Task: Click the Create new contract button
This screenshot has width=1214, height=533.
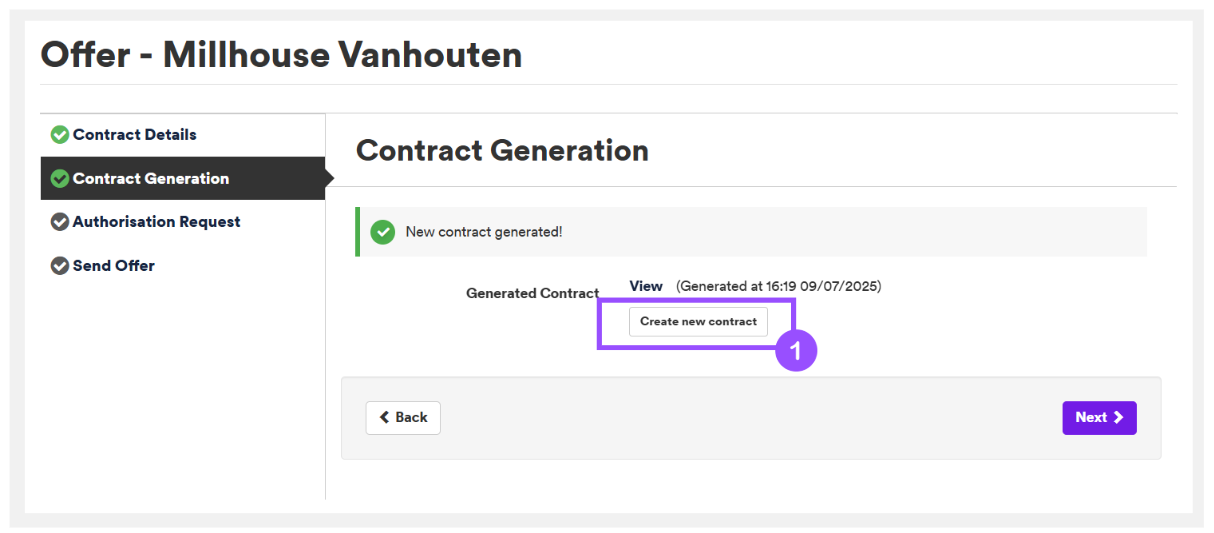Action: tap(698, 322)
